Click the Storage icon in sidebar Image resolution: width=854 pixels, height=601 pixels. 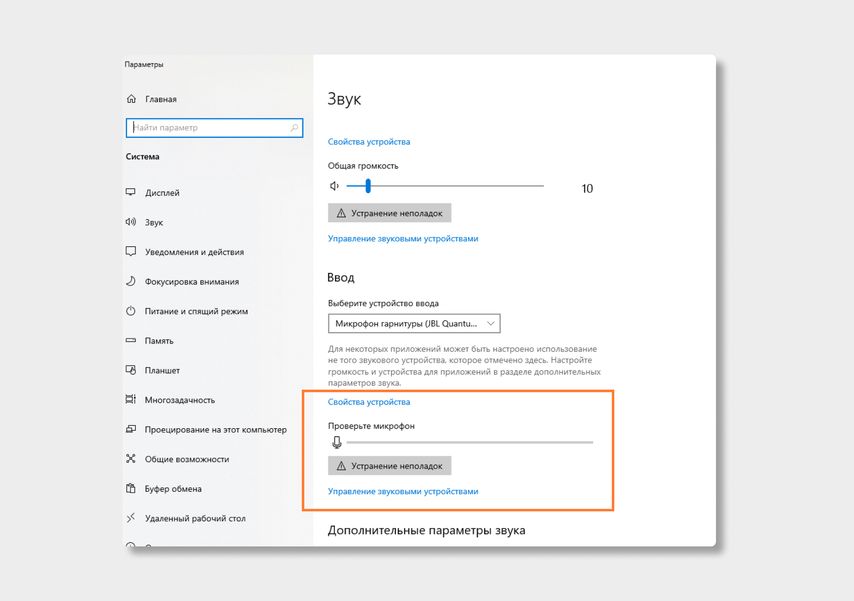pos(131,340)
